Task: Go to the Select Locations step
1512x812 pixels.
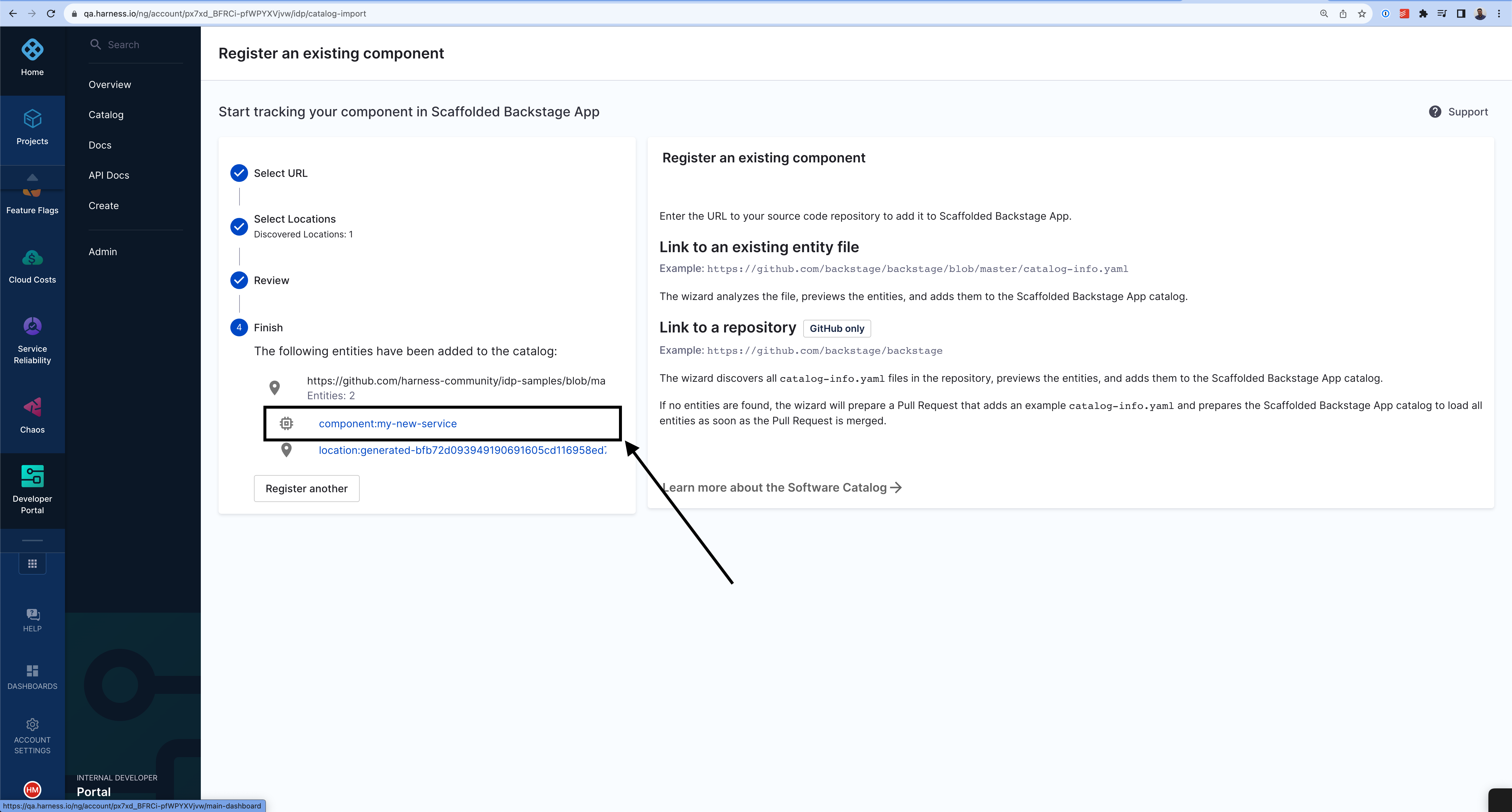Action: click(x=239, y=226)
